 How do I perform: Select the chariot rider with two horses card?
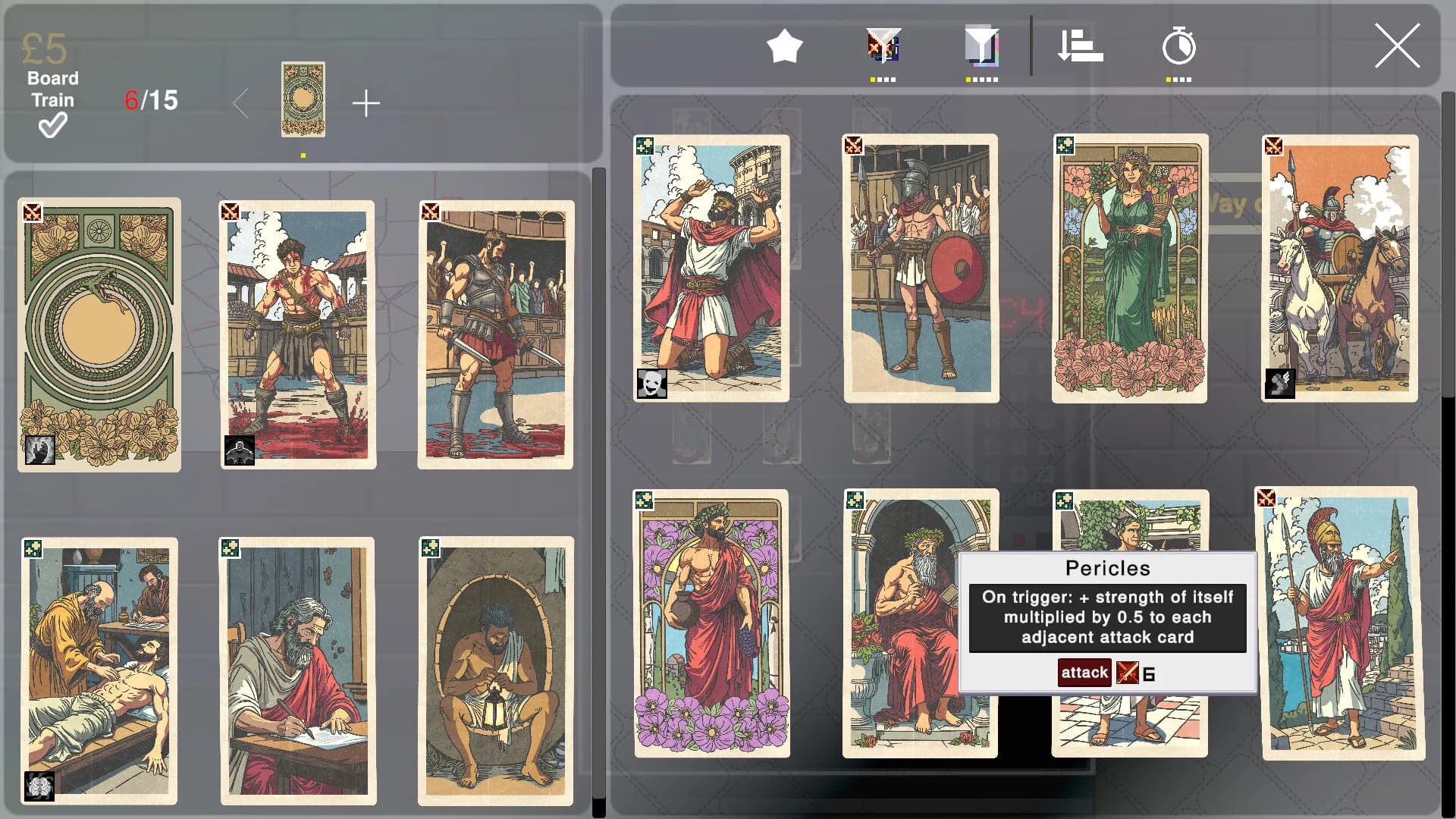click(x=1340, y=268)
